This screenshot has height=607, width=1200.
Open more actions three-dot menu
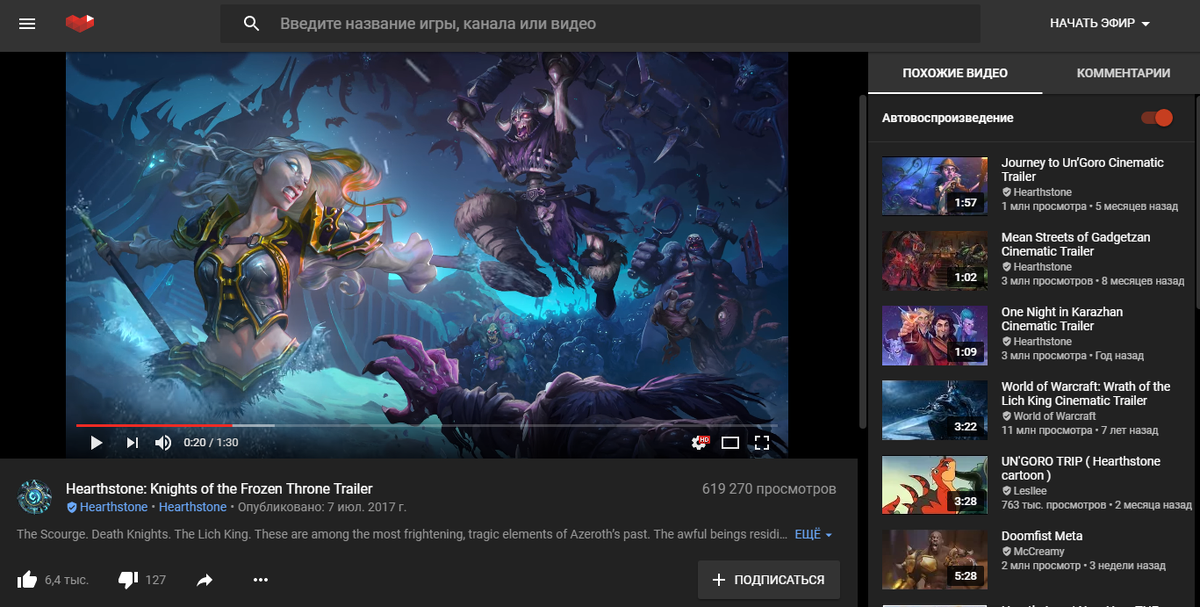261,579
